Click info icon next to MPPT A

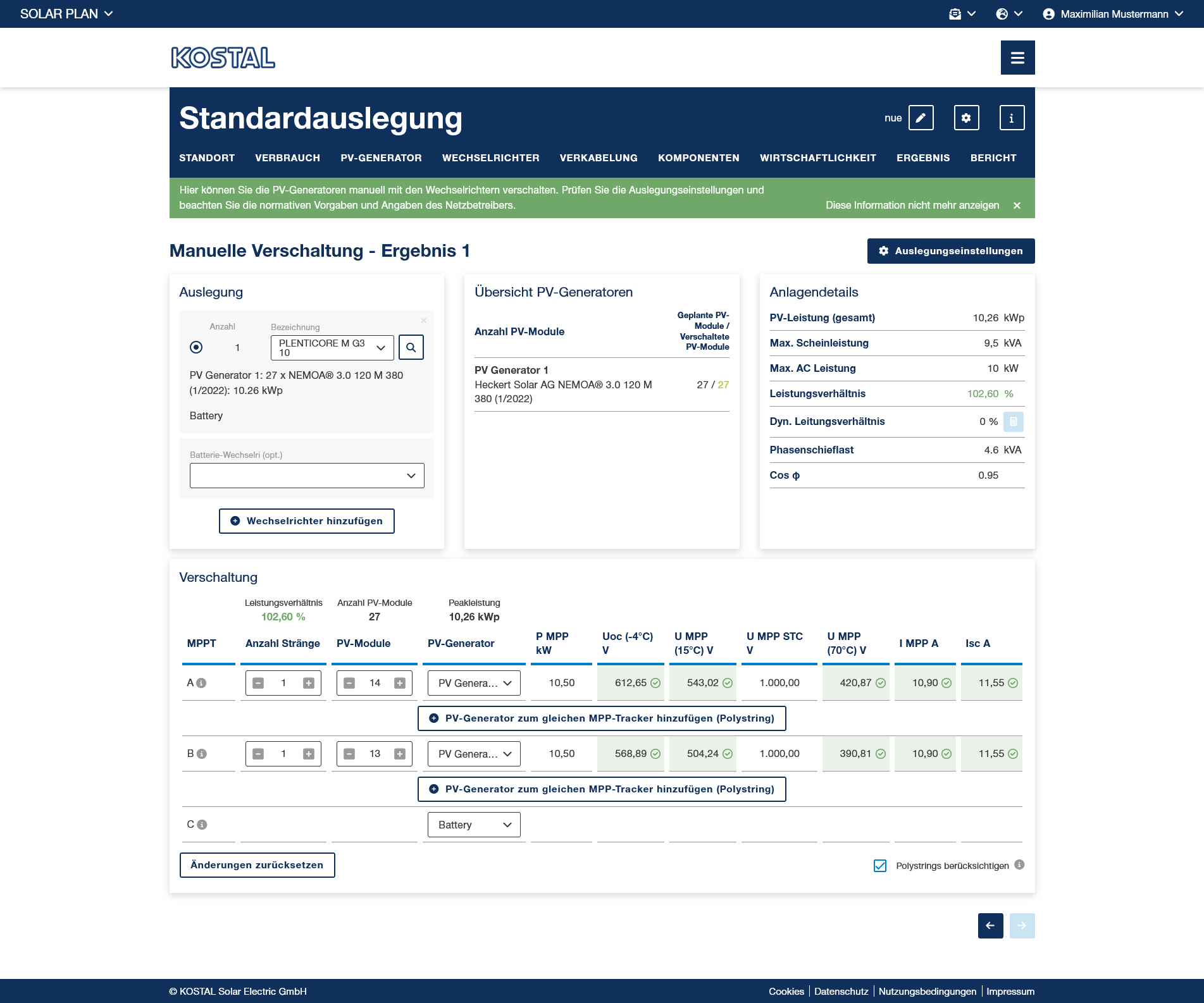coord(201,683)
